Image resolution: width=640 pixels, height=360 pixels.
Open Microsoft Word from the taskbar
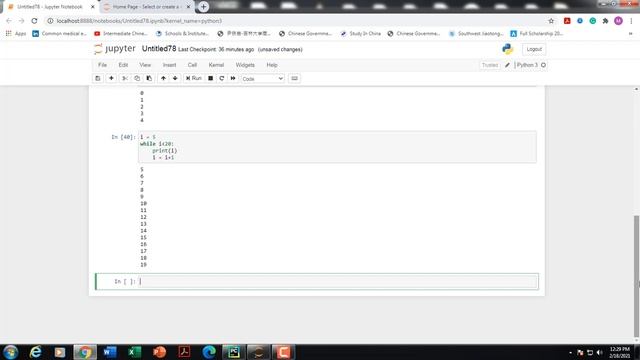click(110, 352)
